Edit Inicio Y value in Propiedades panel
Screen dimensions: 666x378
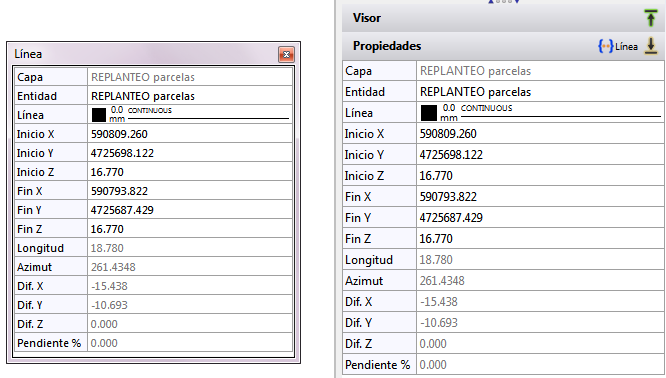point(540,155)
